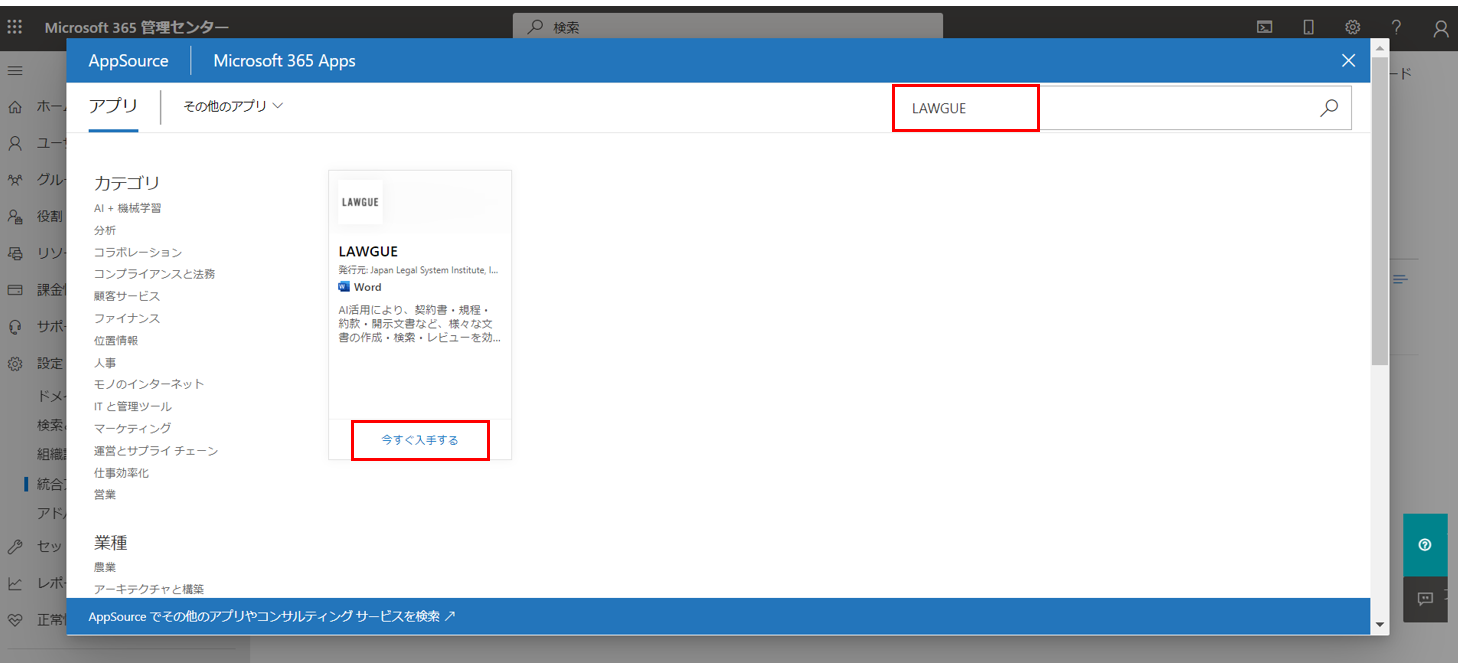Viewport: 1458px width, 670px height.
Task: Open AppSource consulting services search link
Action: click(x=272, y=616)
